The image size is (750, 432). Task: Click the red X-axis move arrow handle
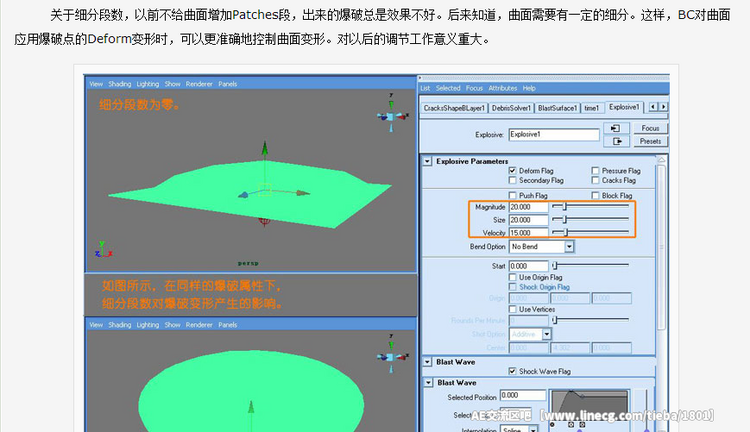[x=302, y=193]
